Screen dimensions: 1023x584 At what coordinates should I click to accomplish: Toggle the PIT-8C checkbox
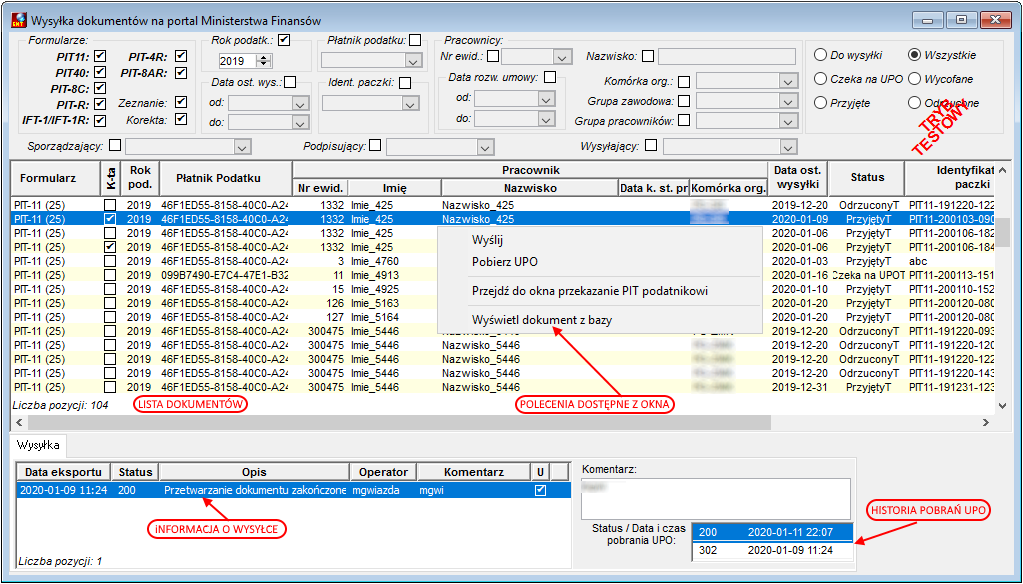[x=100, y=87]
